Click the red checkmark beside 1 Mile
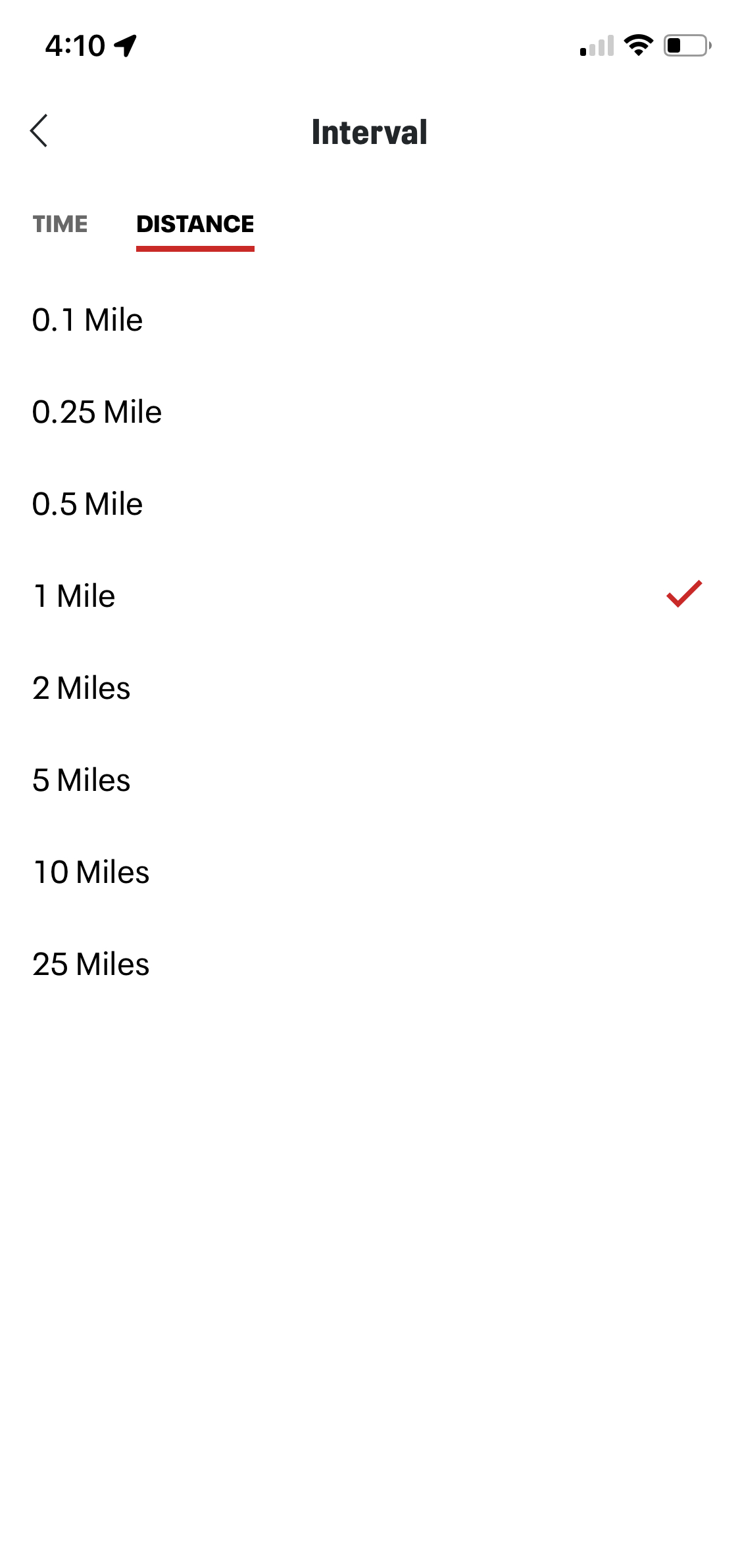 [684, 594]
